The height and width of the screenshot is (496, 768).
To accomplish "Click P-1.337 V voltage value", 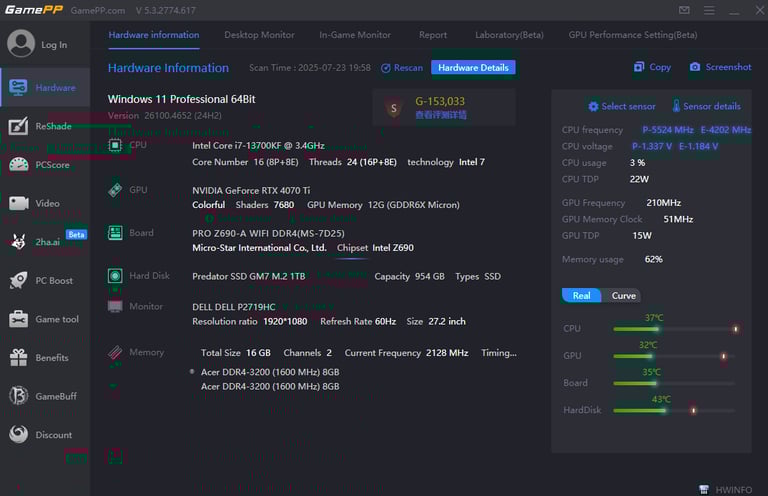I will pos(652,146).
